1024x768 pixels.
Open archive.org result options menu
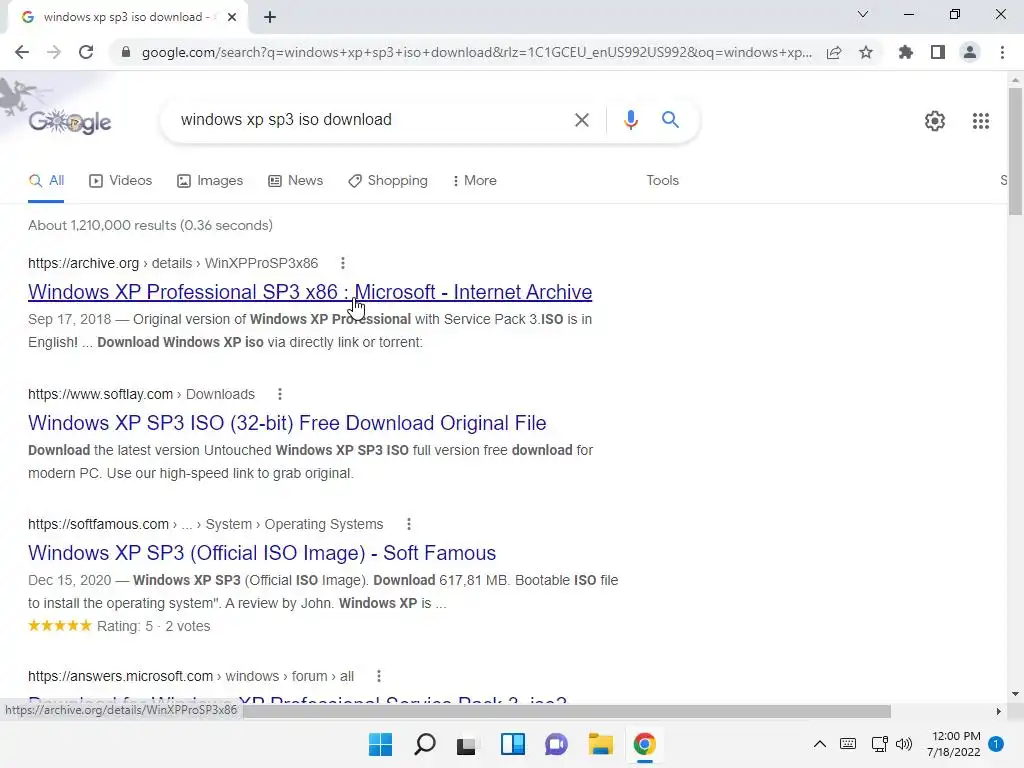343,263
